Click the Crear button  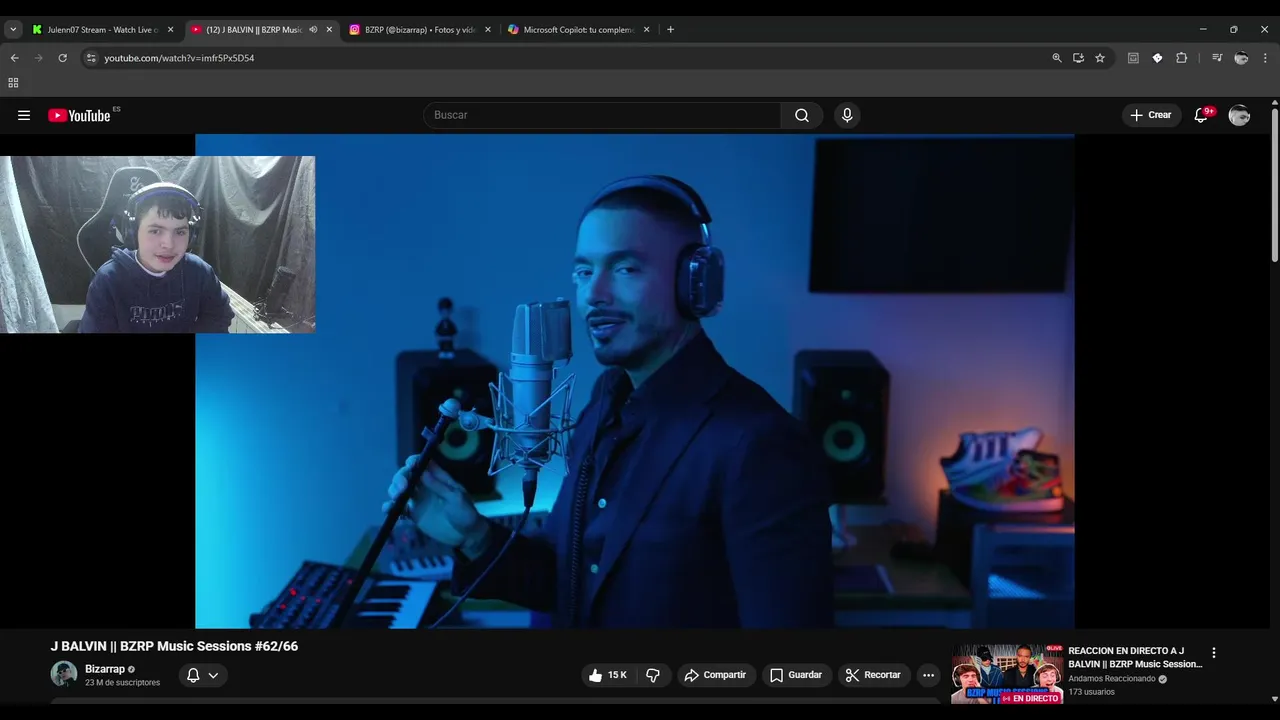(x=1151, y=115)
